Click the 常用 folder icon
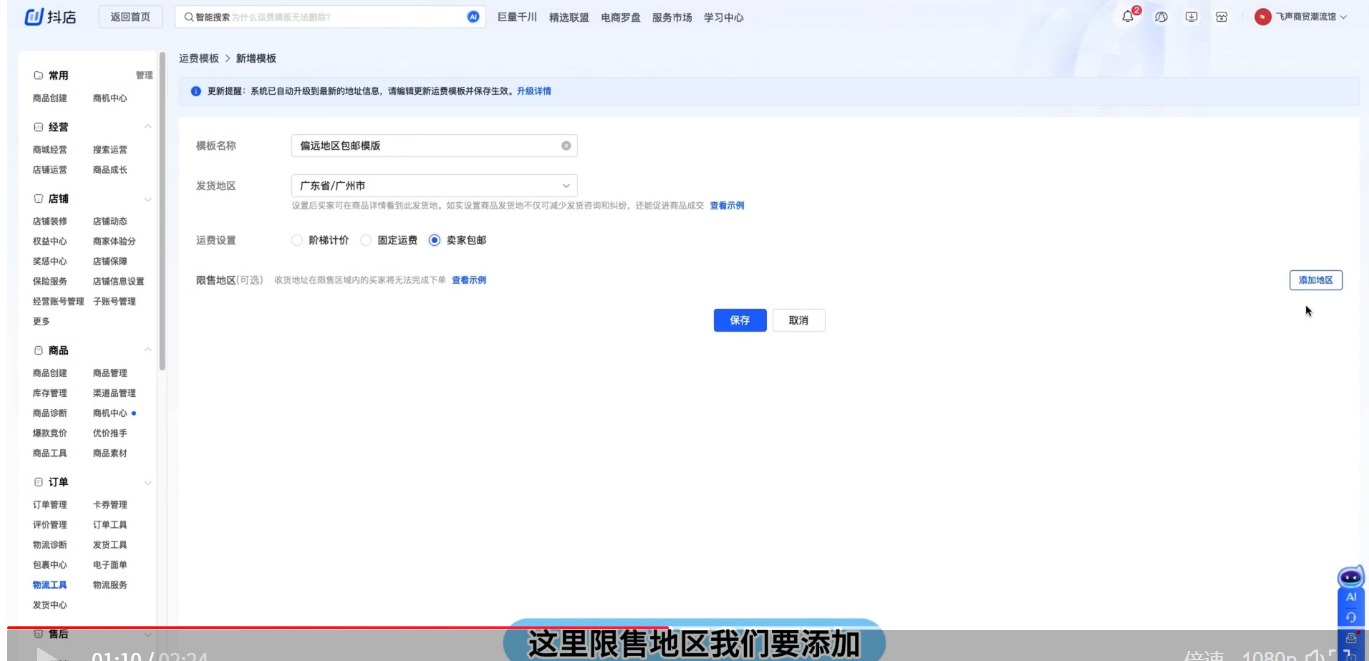1369x661 pixels. click(x=38, y=76)
